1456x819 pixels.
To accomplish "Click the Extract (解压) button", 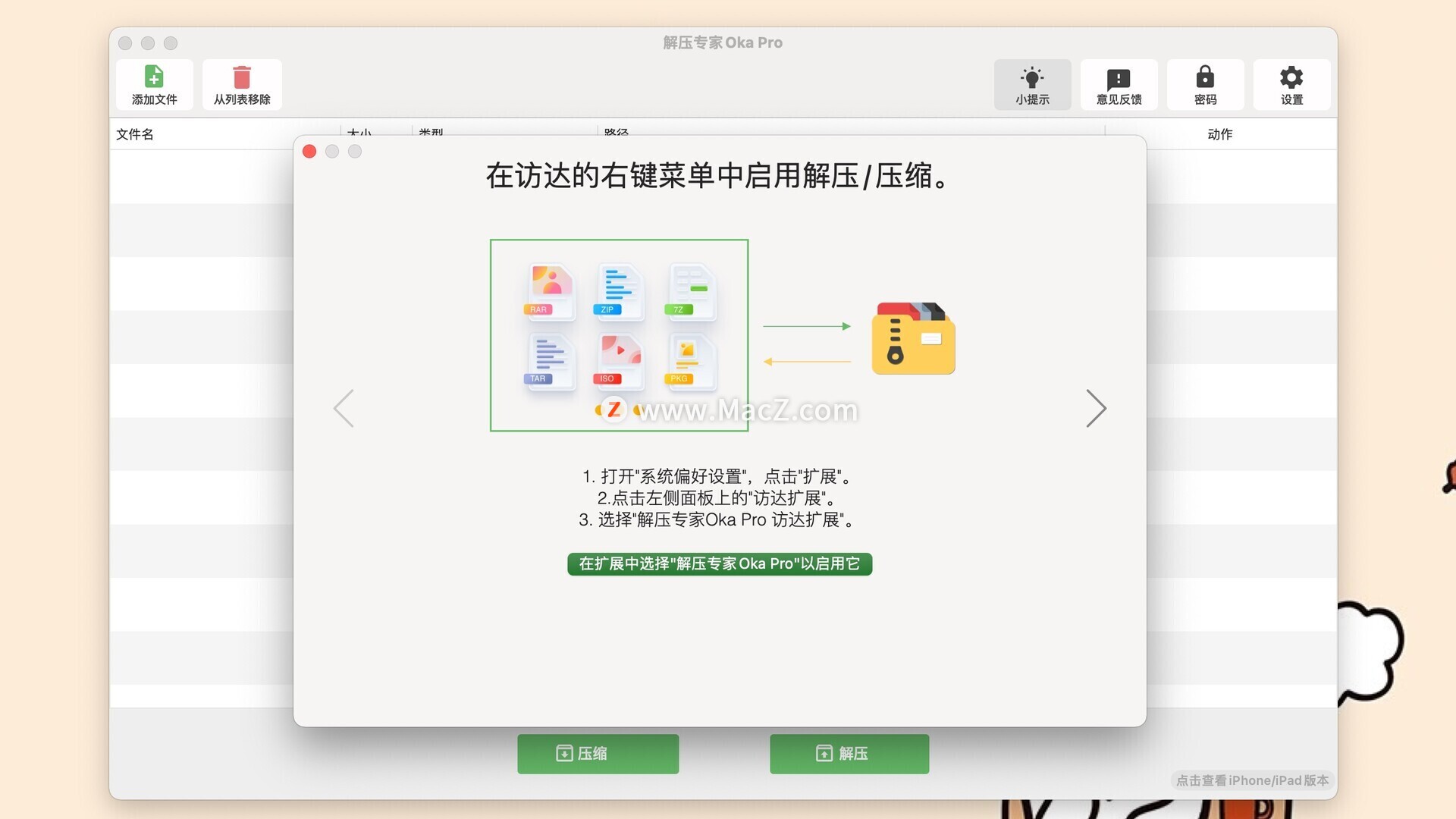I will point(849,754).
